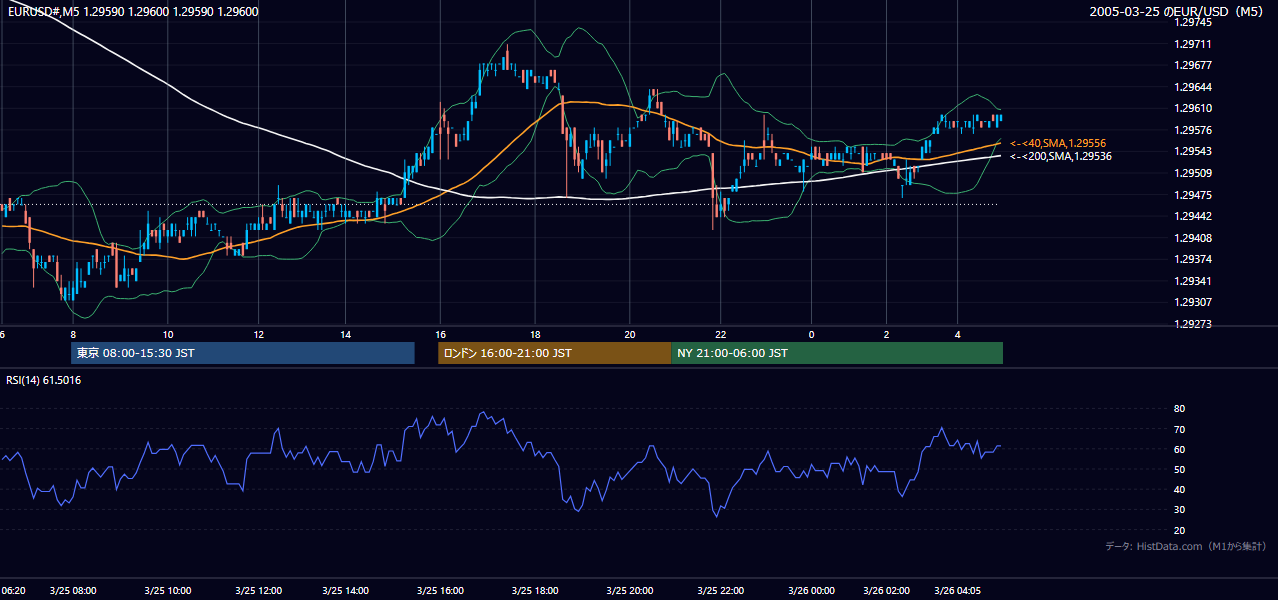Click the 200 SMA 1.29536 label
The image size is (1278, 600).
[1060, 156]
